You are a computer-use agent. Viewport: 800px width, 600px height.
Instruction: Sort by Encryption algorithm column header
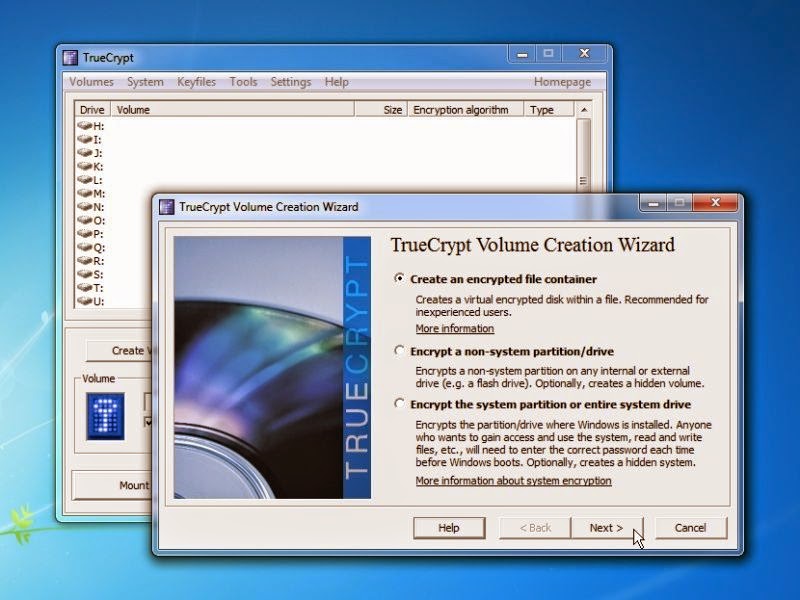click(x=465, y=110)
